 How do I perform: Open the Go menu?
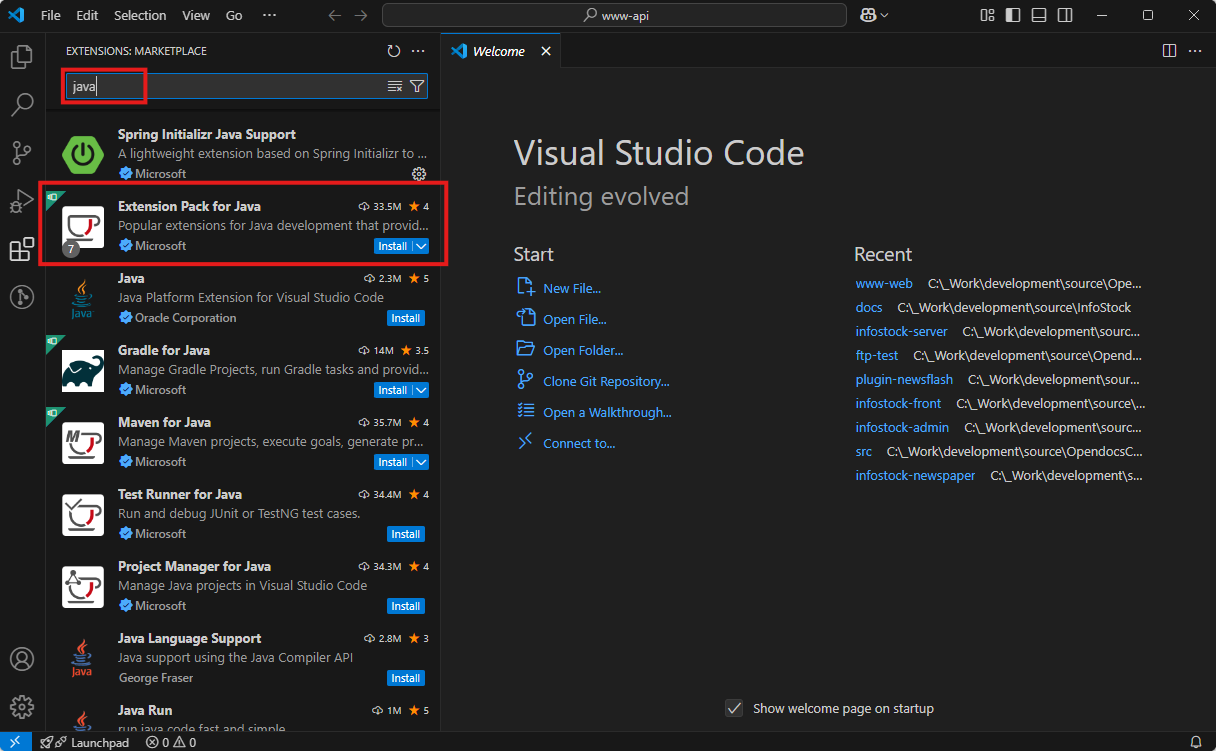point(234,15)
